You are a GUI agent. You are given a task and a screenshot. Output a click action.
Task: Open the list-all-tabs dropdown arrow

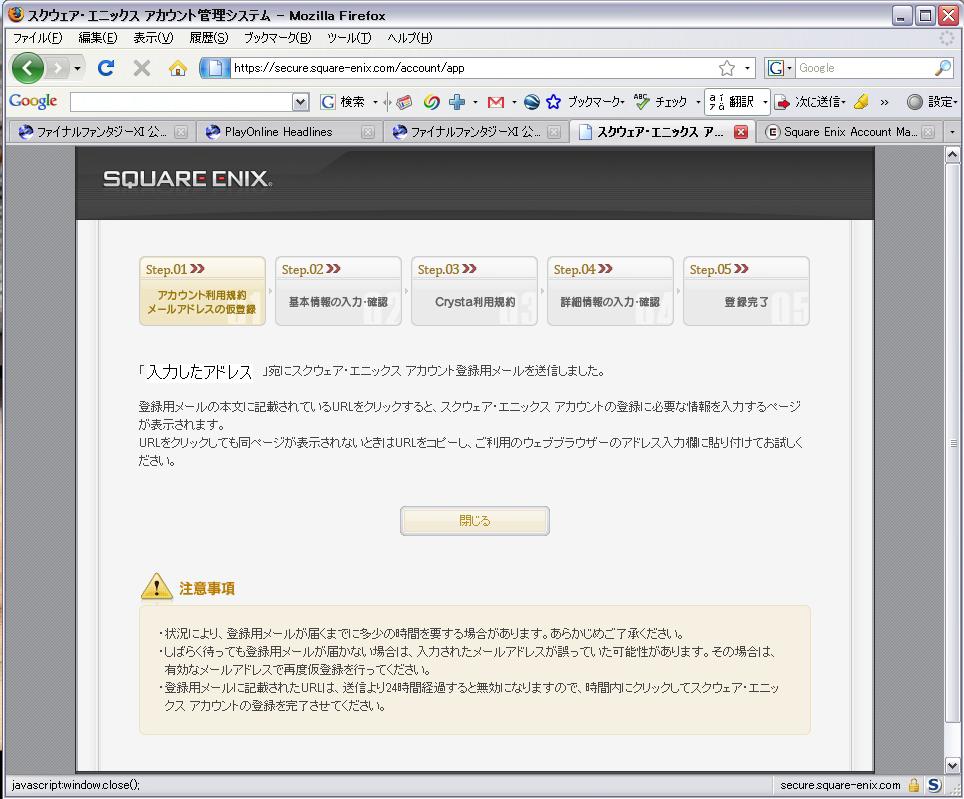[952, 132]
